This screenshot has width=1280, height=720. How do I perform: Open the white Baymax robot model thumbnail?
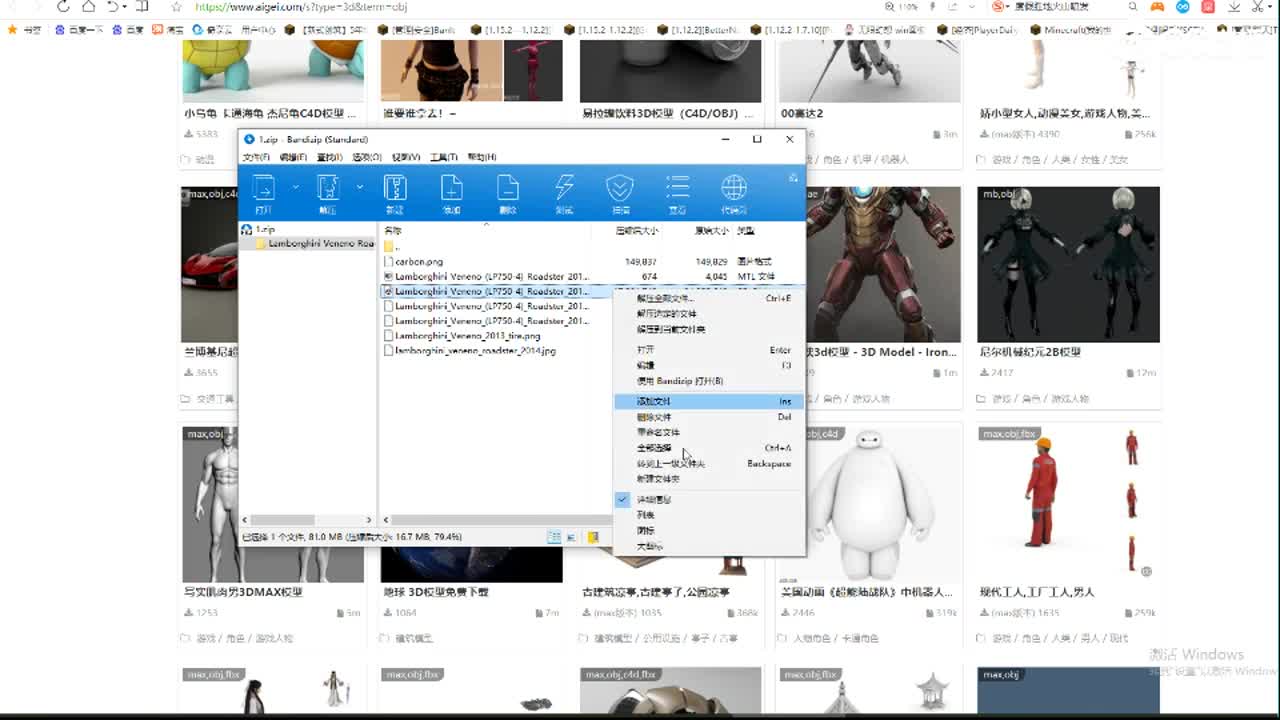(x=871, y=504)
